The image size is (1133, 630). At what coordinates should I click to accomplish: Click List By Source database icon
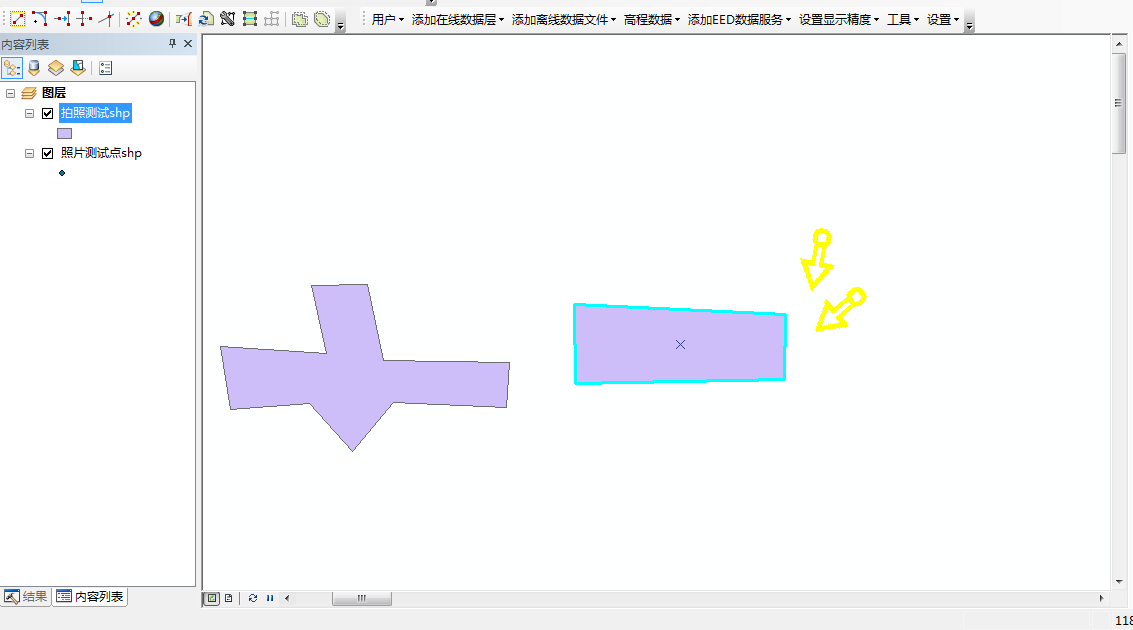point(34,68)
